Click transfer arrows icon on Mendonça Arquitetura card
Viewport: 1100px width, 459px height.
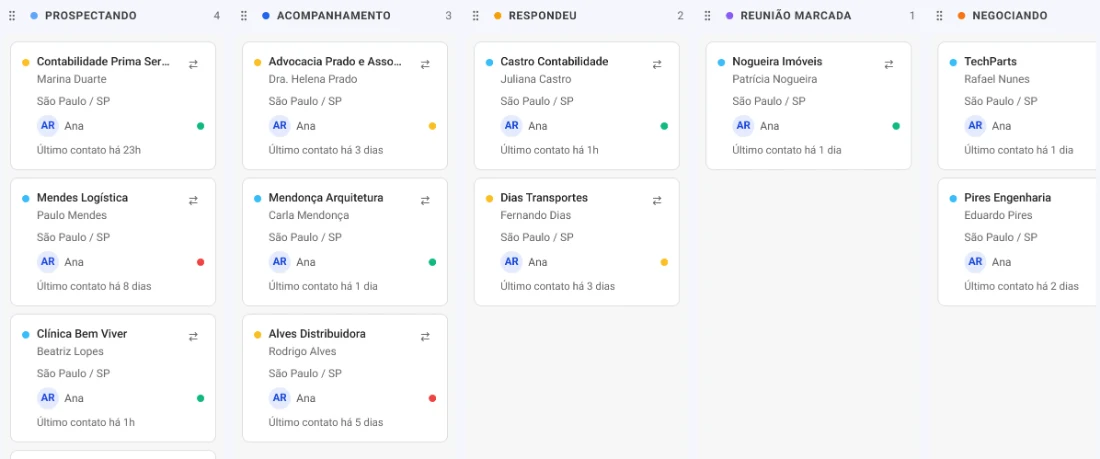(425, 200)
